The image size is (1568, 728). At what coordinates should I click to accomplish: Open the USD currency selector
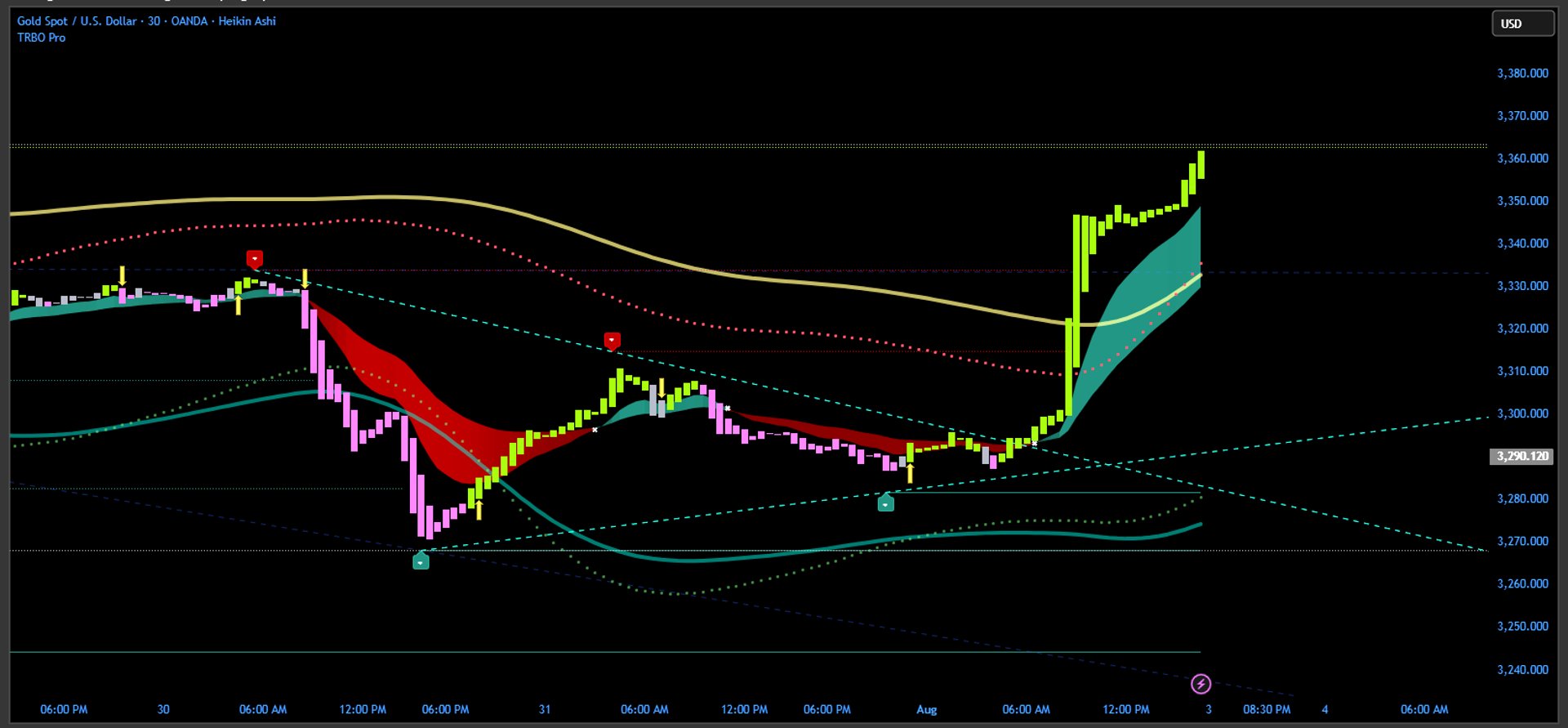coord(1522,24)
